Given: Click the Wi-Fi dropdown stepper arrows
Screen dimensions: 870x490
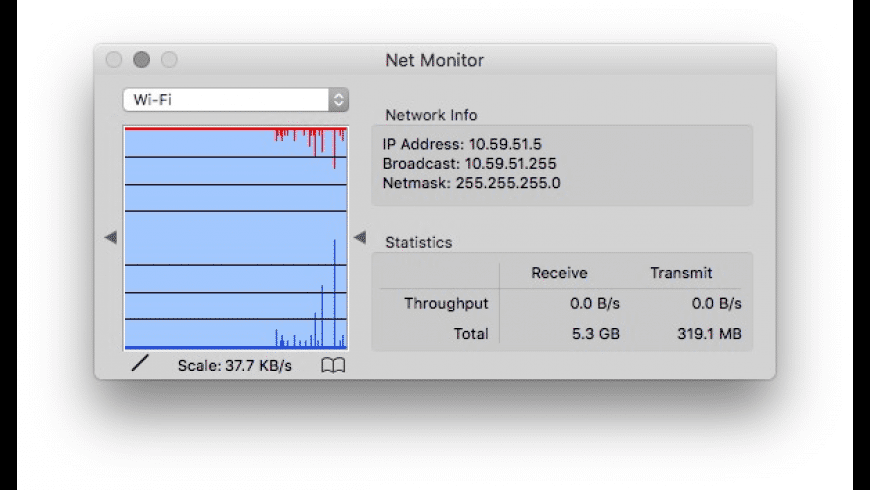Looking at the screenshot, I should point(339,100).
